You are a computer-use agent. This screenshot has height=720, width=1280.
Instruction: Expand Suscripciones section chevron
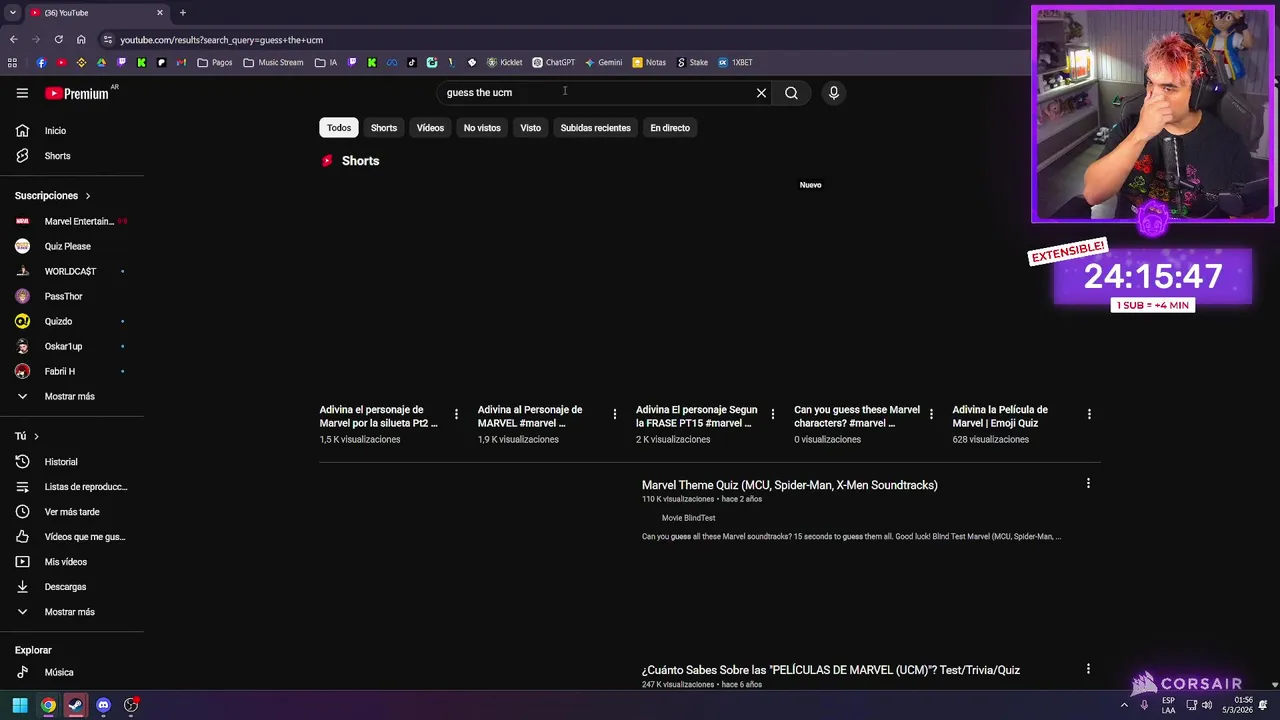[88, 196]
